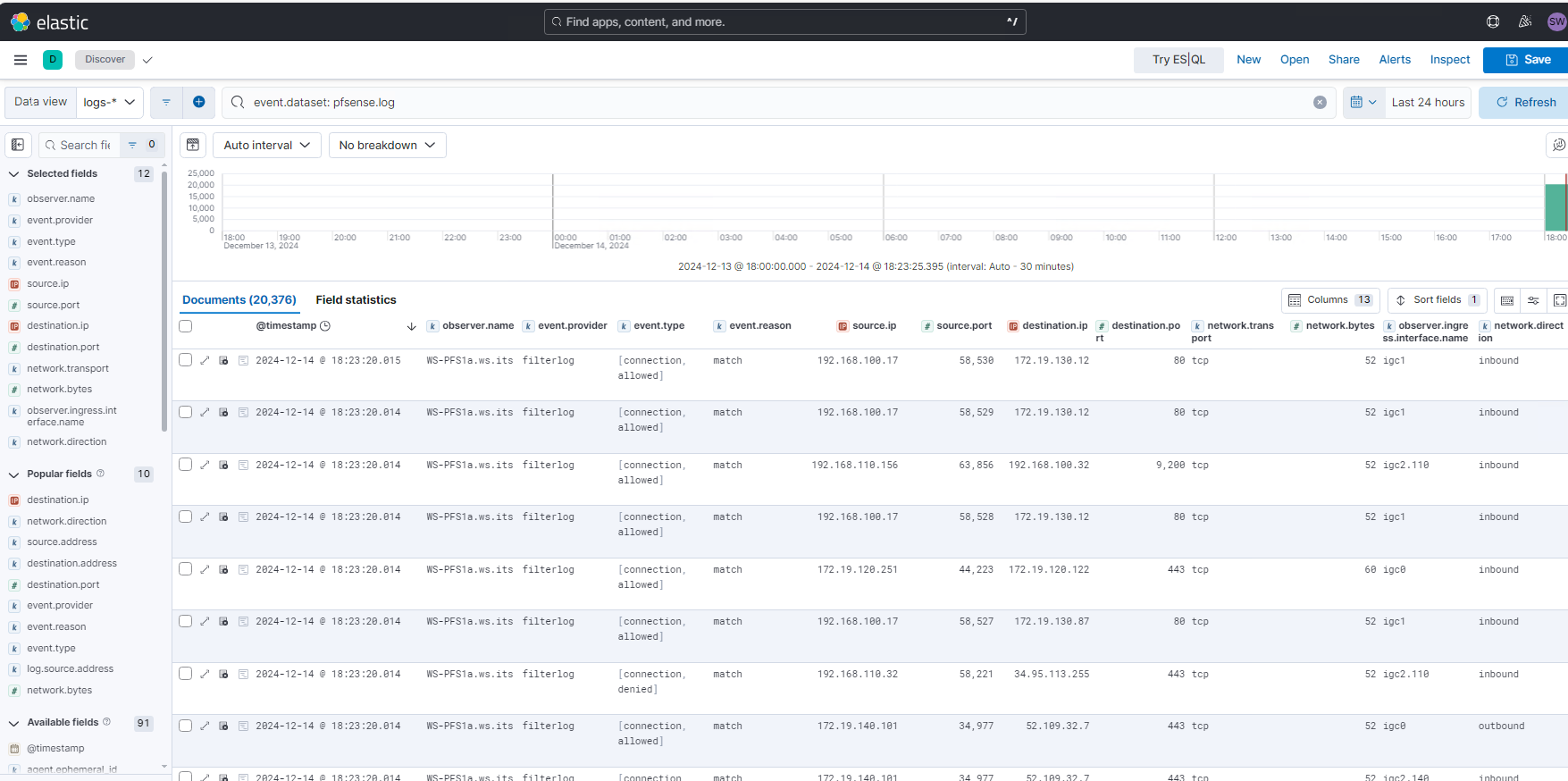Hide the field sidebar panel

[x=18, y=145]
